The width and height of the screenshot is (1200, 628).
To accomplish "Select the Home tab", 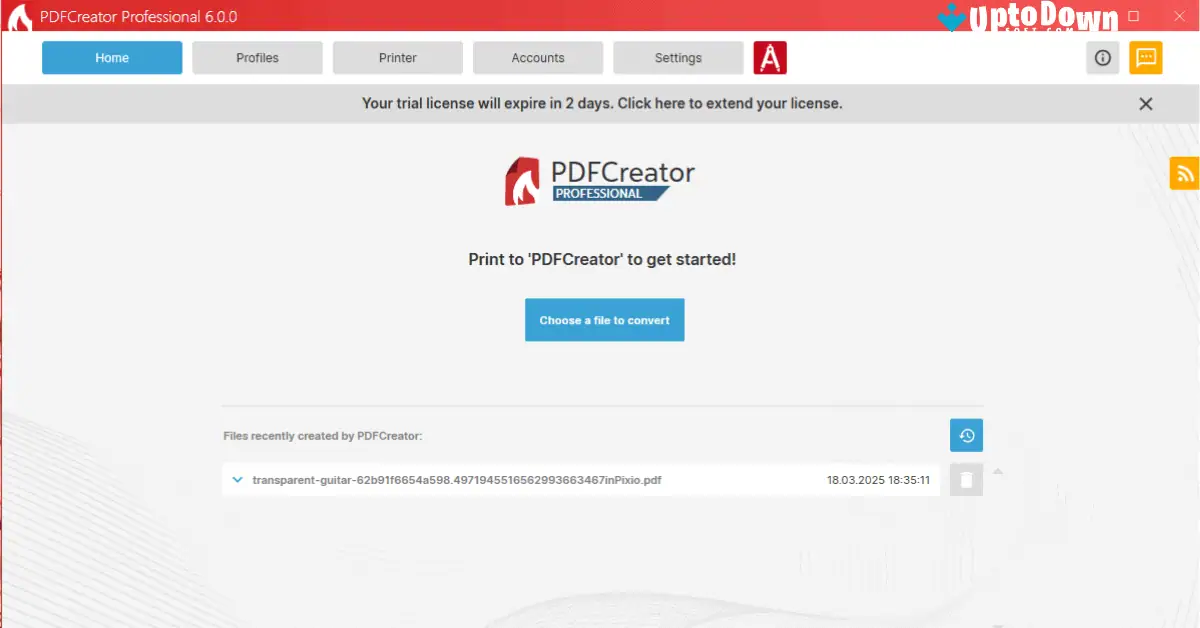I will point(111,57).
